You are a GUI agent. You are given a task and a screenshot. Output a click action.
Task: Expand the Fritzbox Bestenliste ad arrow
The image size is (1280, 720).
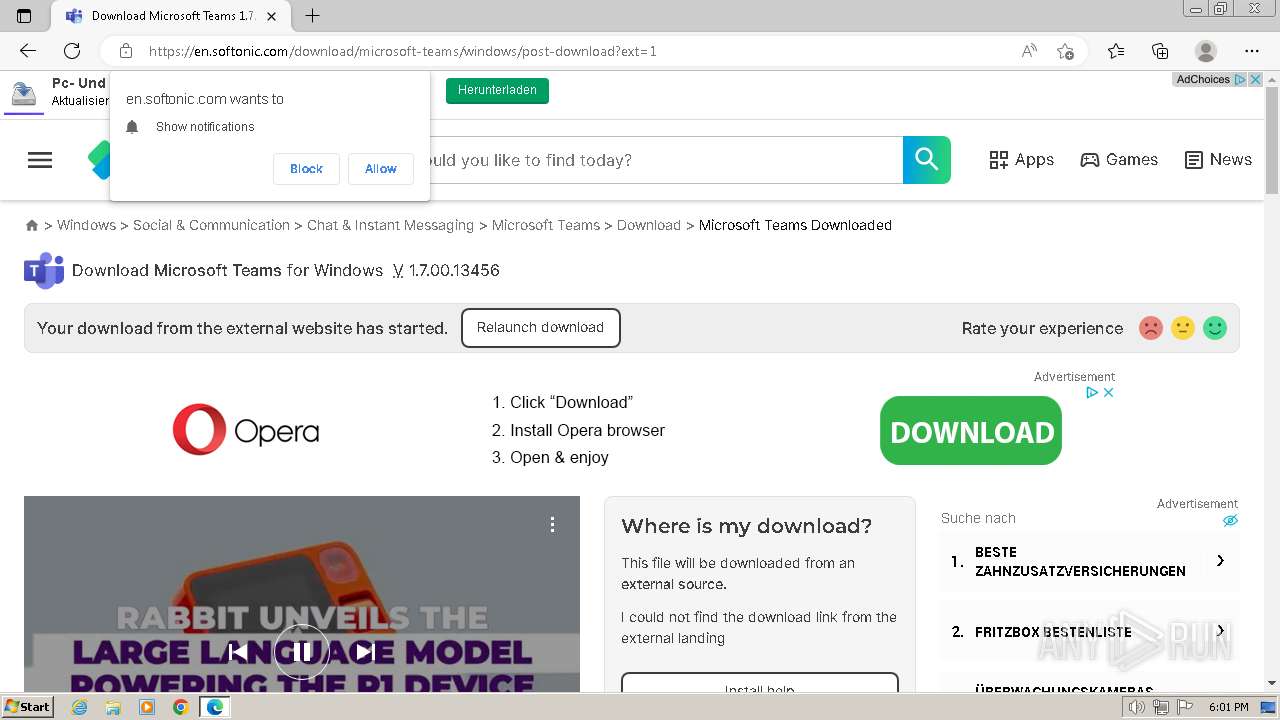[x=1220, y=631]
